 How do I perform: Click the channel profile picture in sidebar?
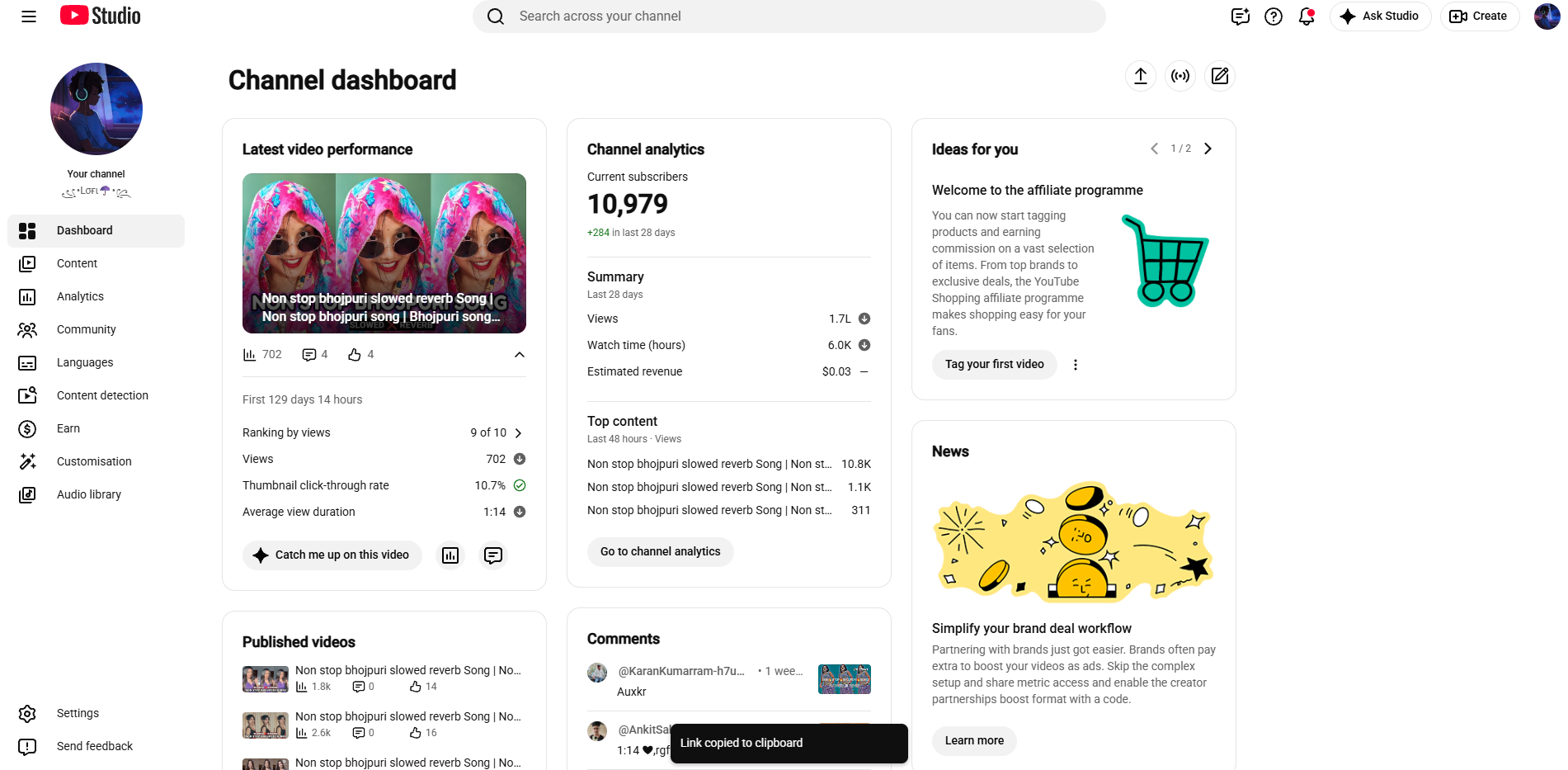pyautogui.click(x=97, y=109)
